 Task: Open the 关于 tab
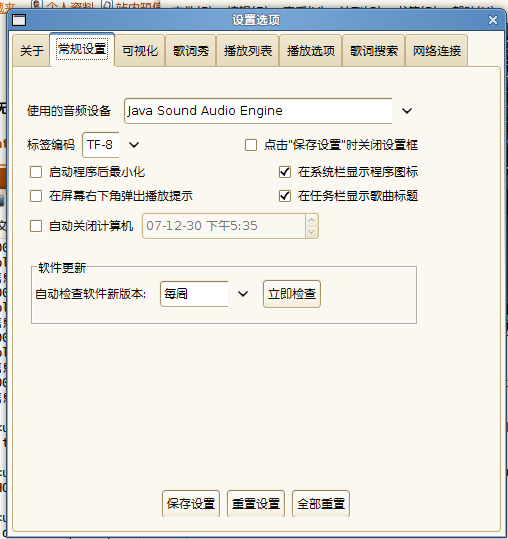click(x=32, y=51)
